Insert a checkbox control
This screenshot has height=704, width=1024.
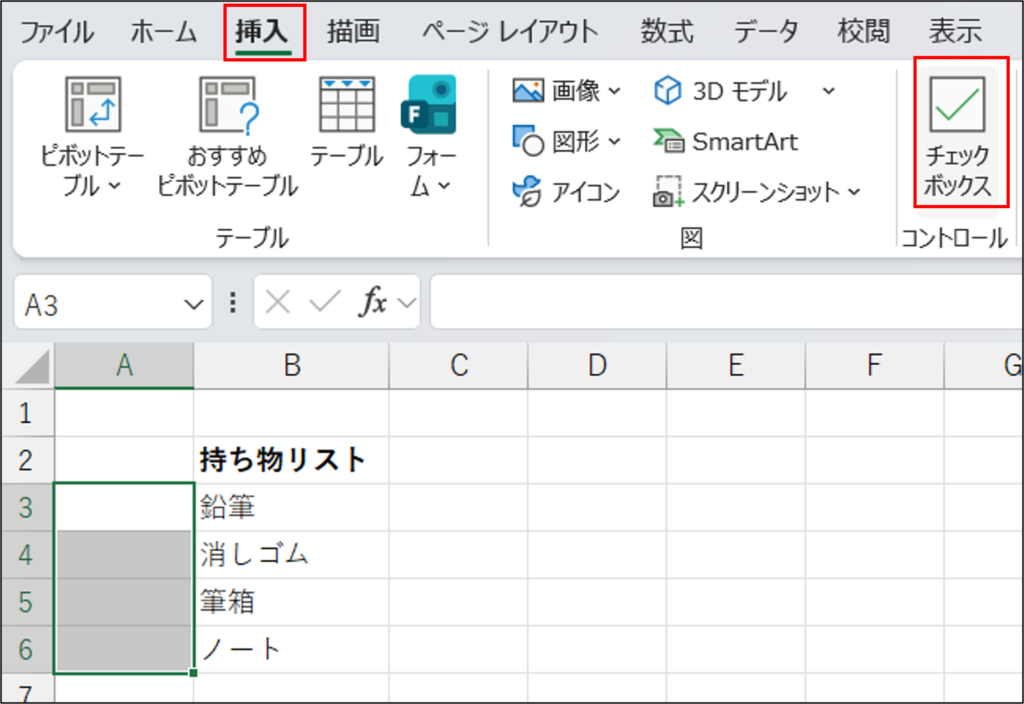958,135
